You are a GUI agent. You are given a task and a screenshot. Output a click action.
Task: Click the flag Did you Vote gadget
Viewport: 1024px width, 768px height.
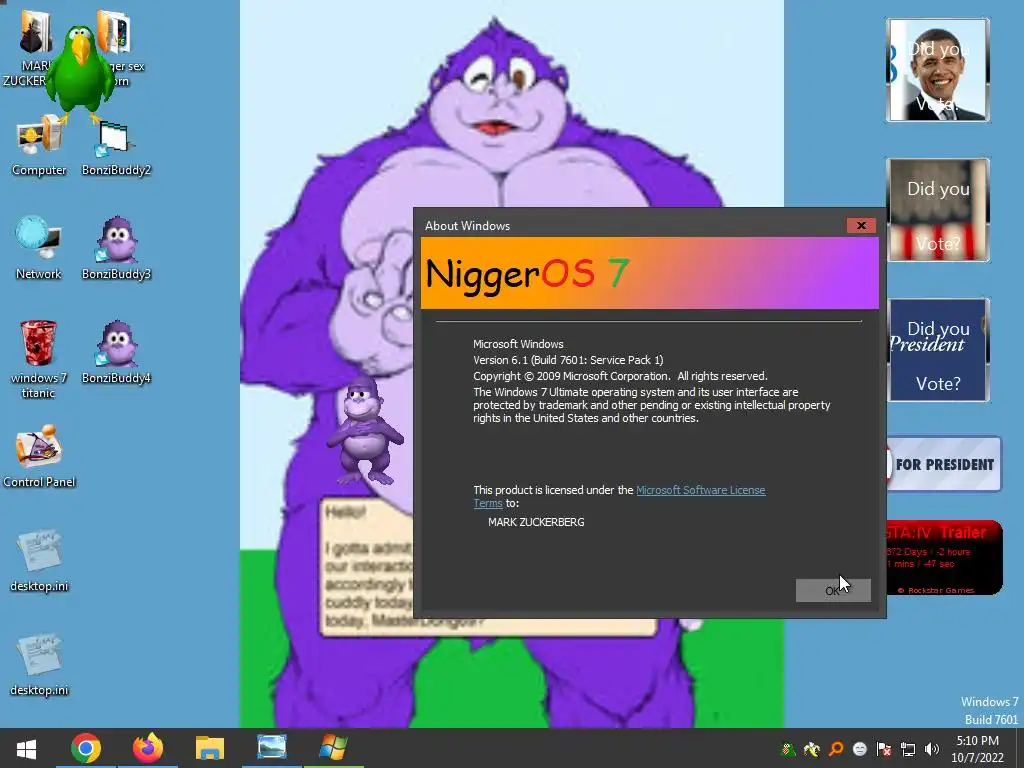click(x=938, y=210)
